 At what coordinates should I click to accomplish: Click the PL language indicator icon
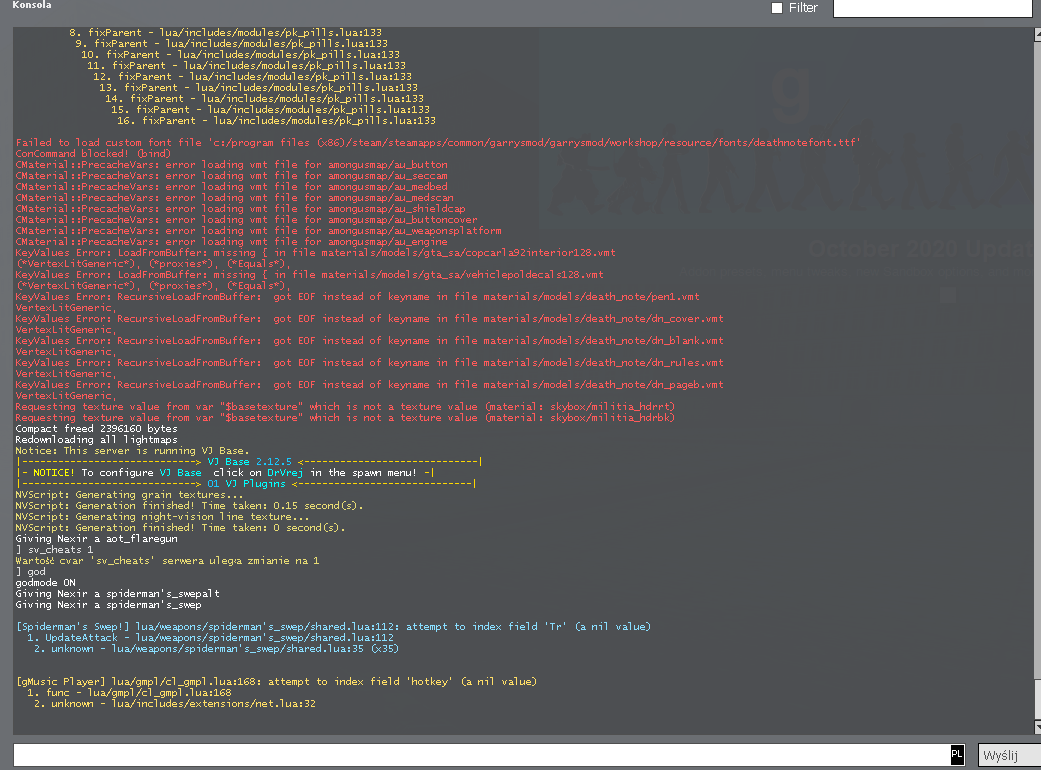tap(957, 754)
